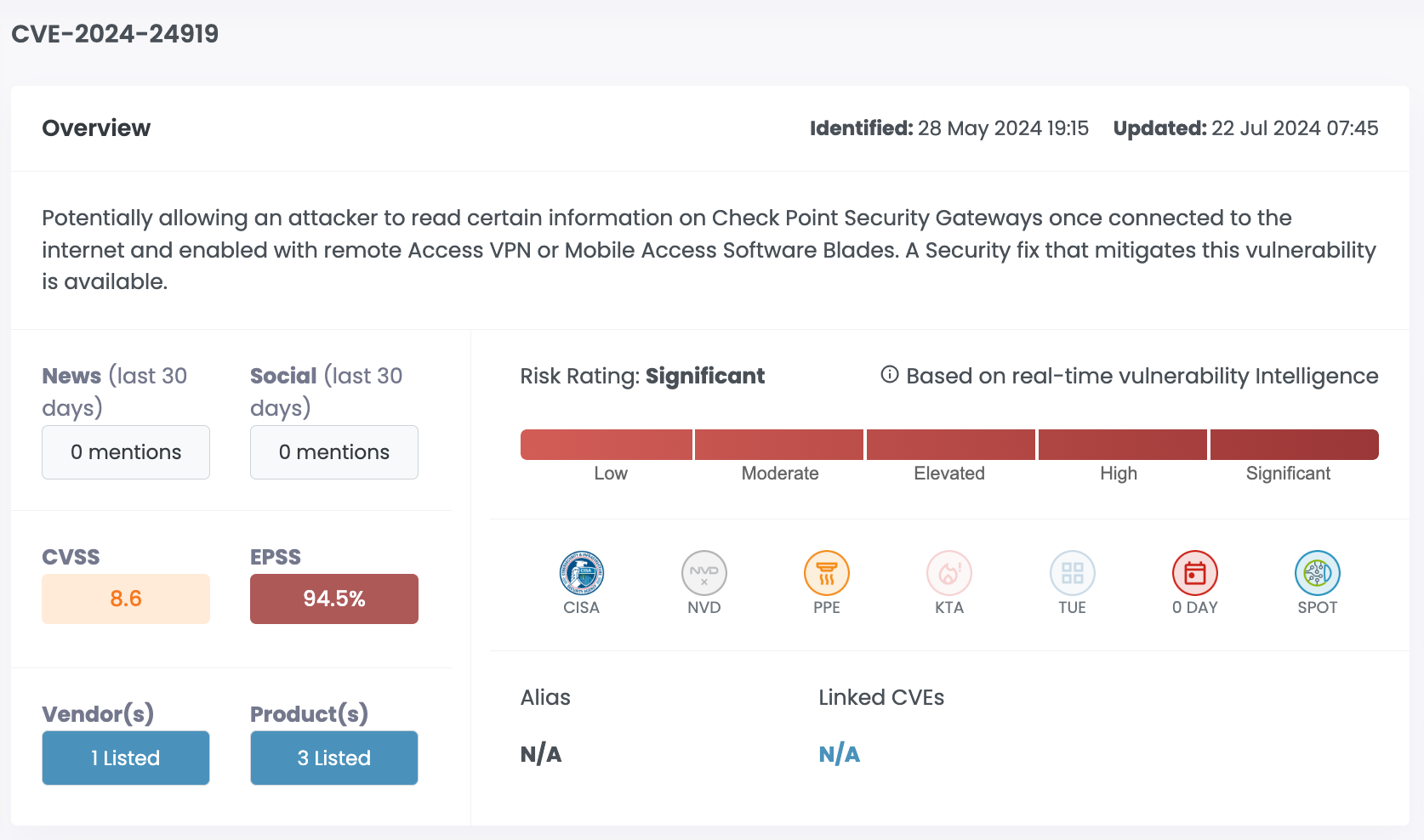Click the Overview section heading

pos(96,128)
